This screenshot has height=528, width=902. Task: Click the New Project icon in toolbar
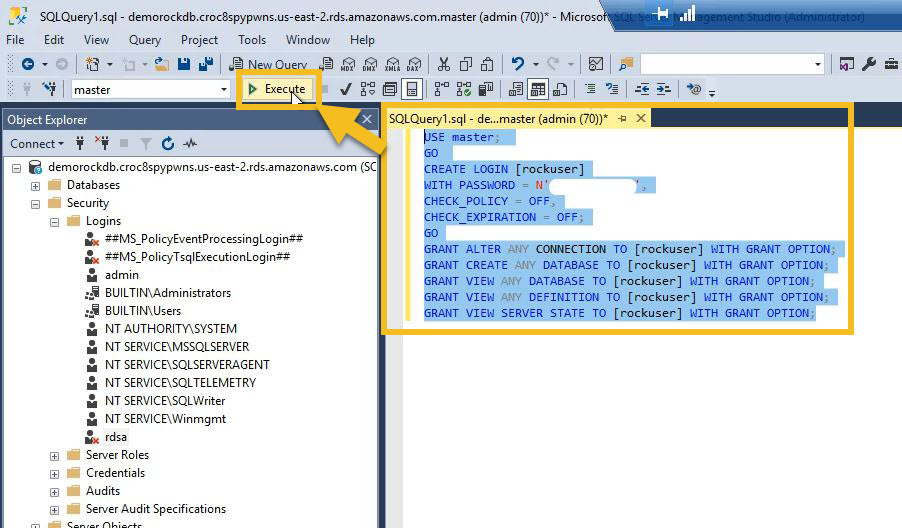click(x=92, y=64)
